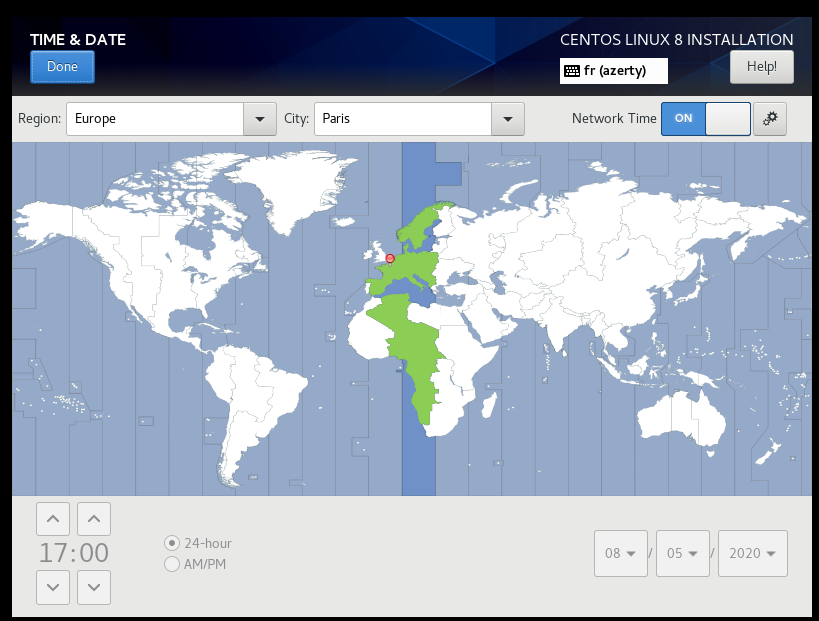Screen dimensions: 819x621
Task: Open the year dropdown showing 2020
Action: coord(752,554)
